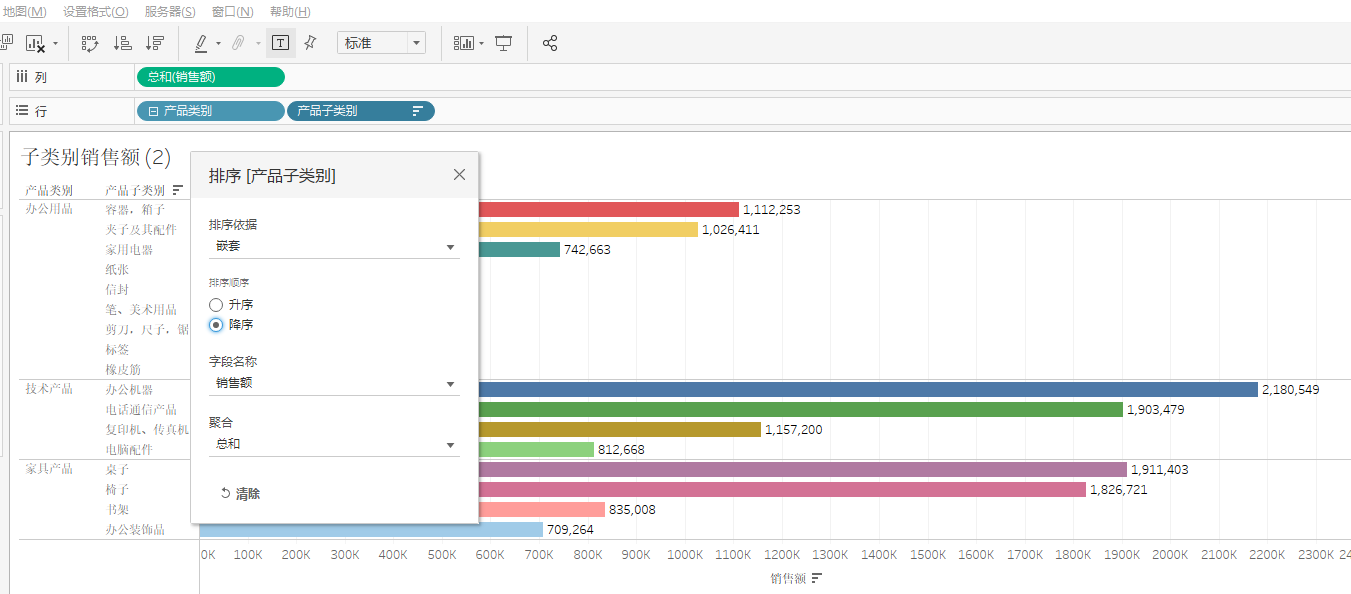Click the 电话通信产品 subcategory row

[141, 410]
